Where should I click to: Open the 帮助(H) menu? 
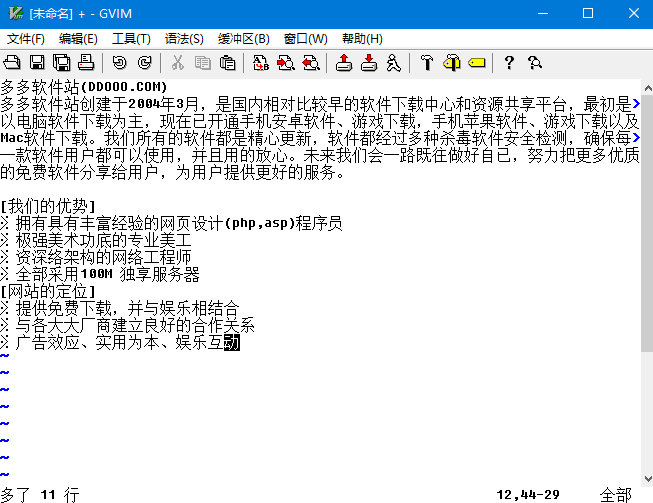point(362,39)
